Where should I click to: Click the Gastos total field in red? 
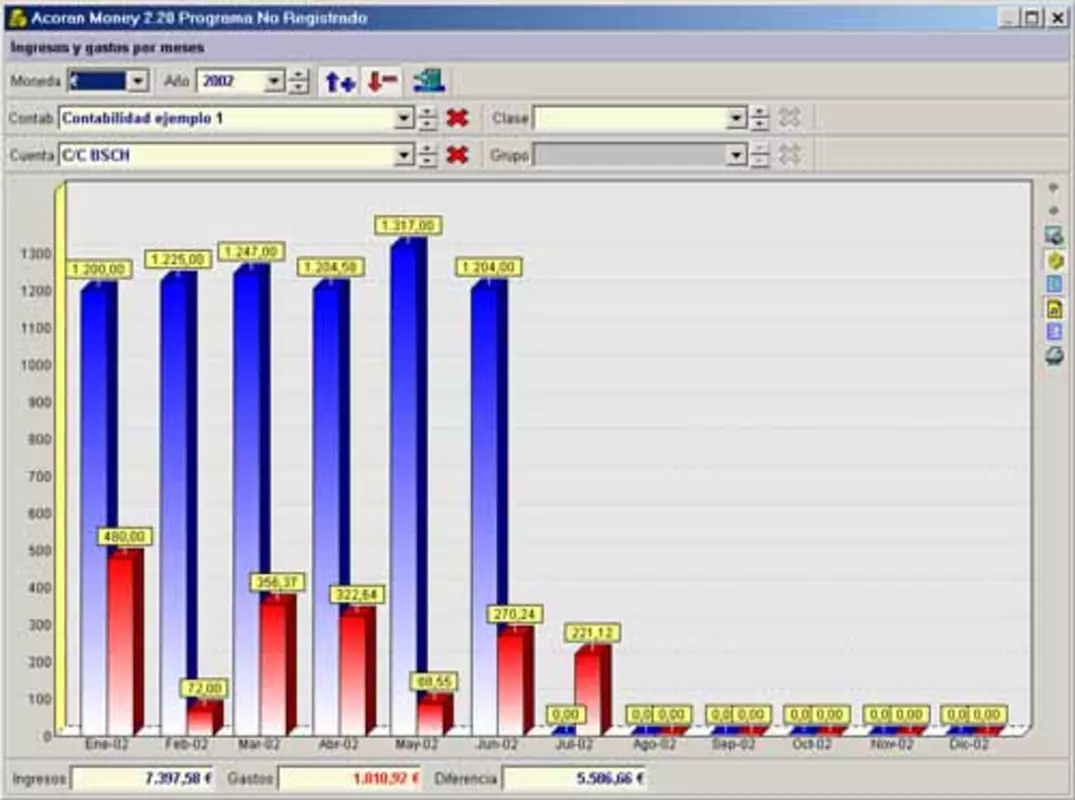pyautogui.click(x=350, y=779)
